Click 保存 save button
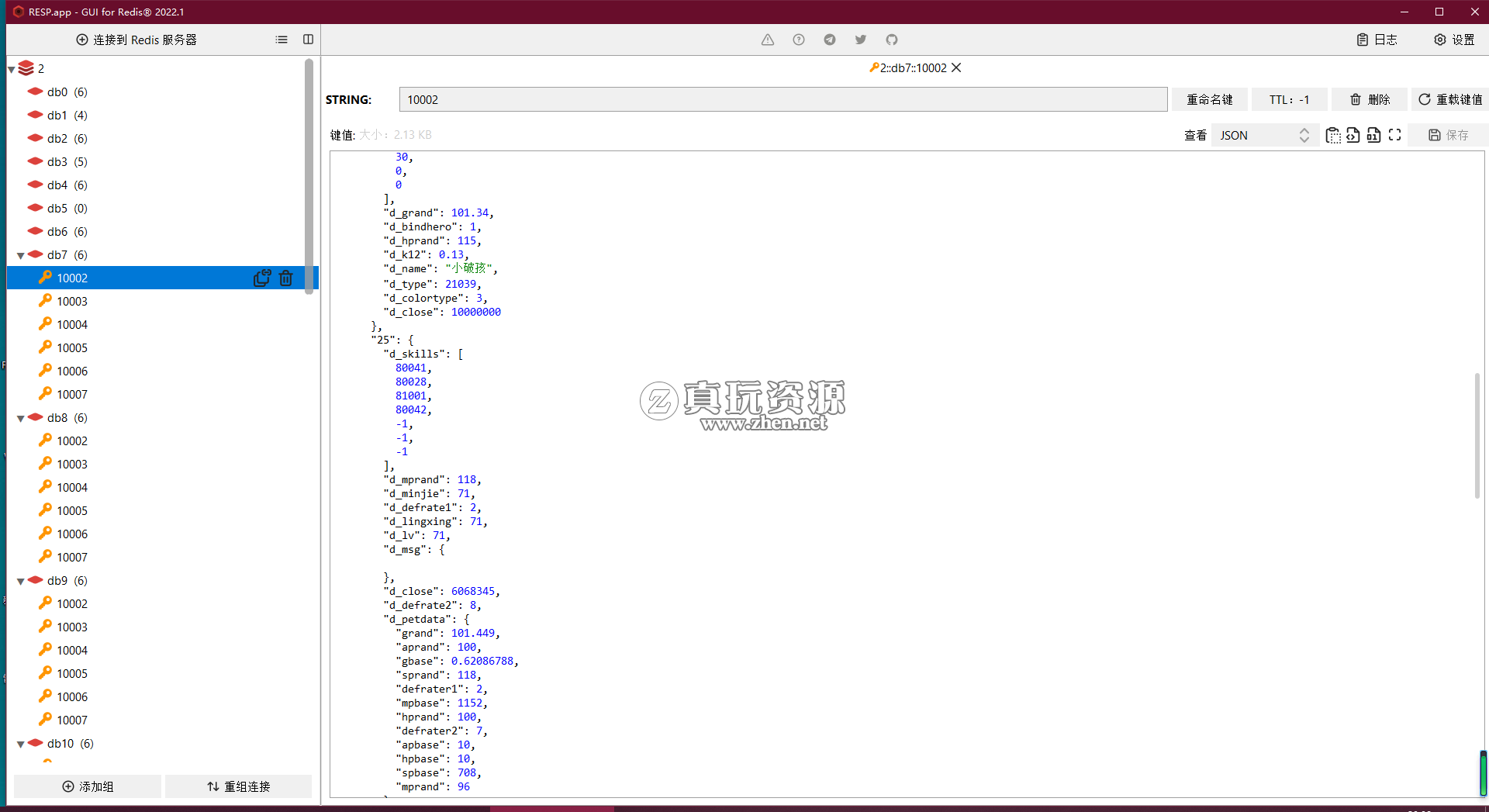 tap(1448, 135)
